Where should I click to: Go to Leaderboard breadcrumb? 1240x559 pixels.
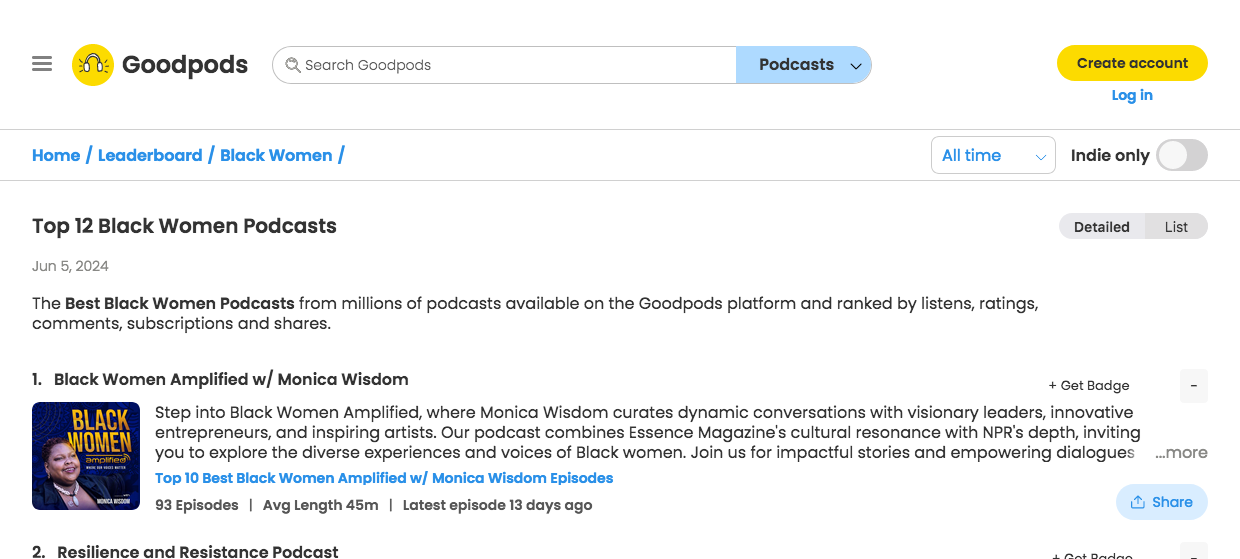[x=150, y=155]
